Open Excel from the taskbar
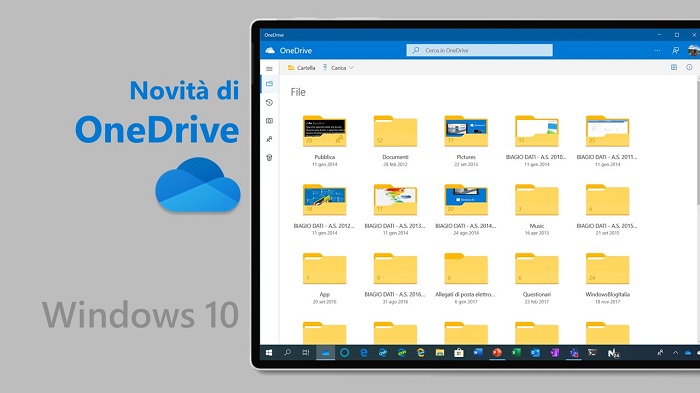The height and width of the screenshot is (393, 700). (516, 353)
